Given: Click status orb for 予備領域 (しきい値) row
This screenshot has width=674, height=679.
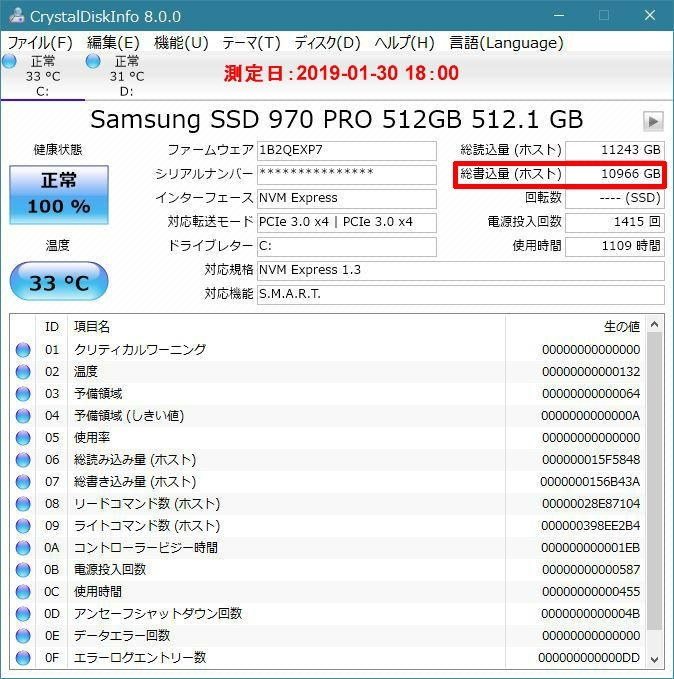Looking at the screenshot, I should click(x=23, y=416).
